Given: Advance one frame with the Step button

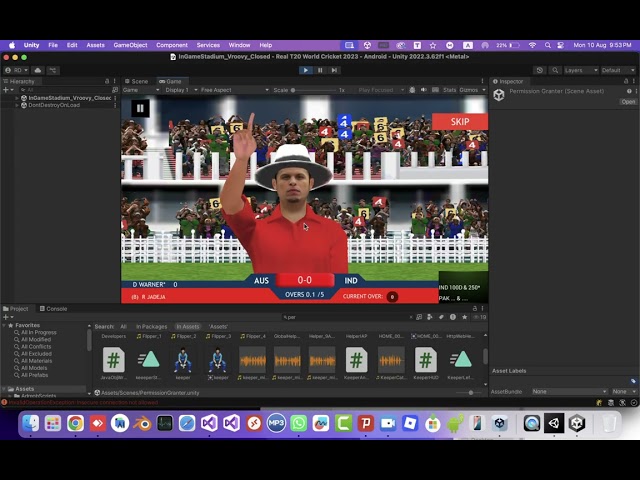Looking at the screenshot, I should click(x=334, y=70).
